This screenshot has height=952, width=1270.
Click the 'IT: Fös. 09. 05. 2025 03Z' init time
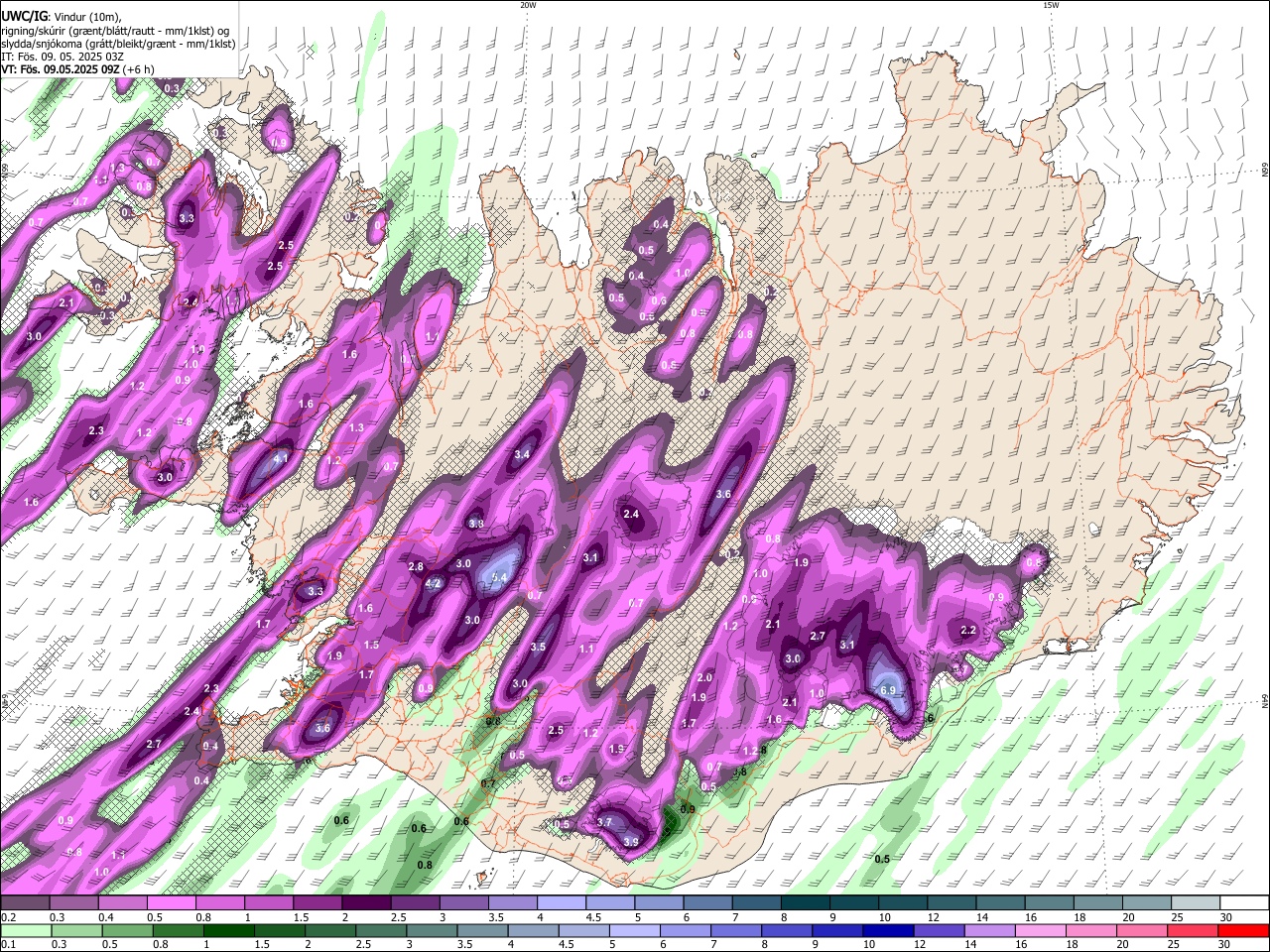click(63, 57)
